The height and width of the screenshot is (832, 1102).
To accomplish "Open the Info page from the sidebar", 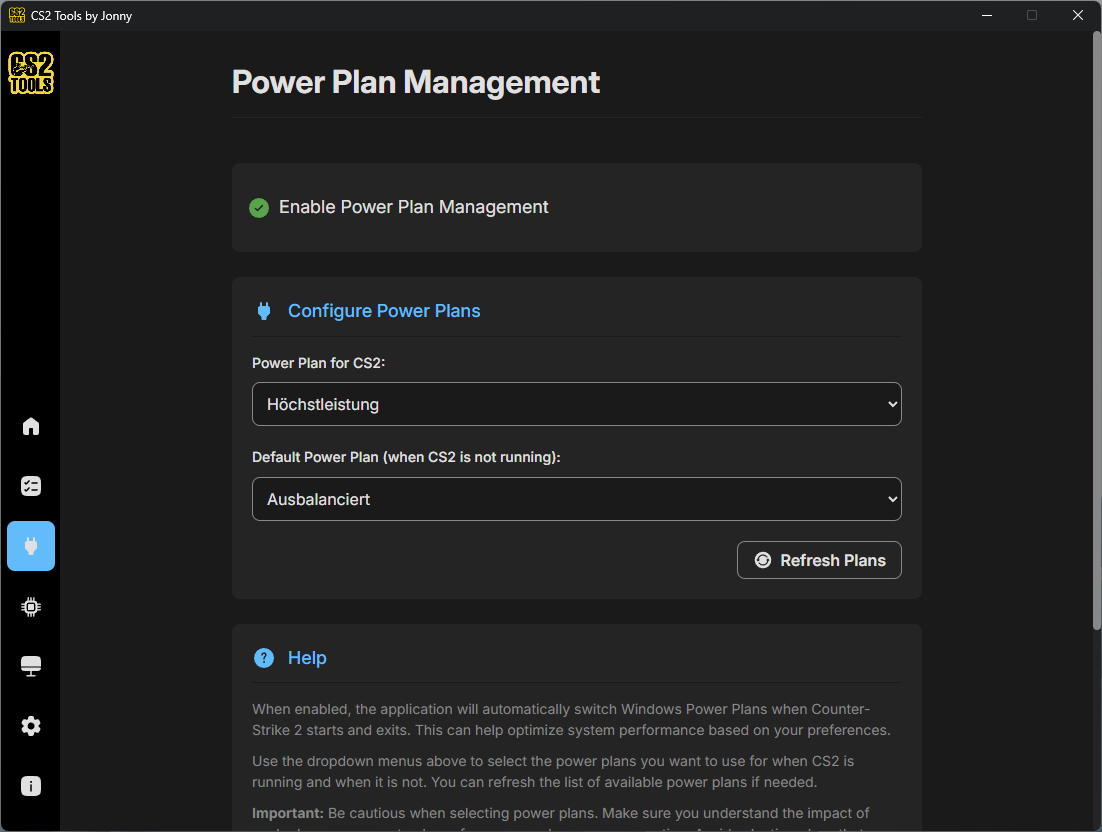I will (x=30, y=786).
